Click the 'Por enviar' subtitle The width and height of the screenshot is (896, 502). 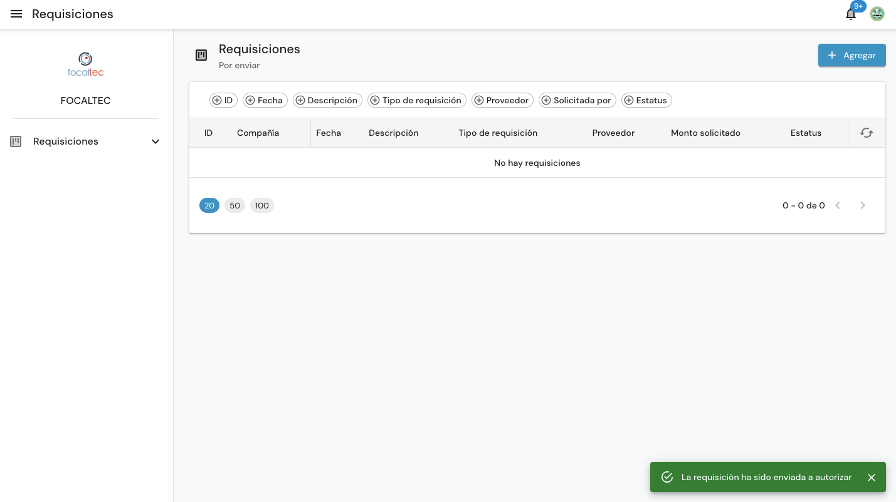[239, 65]
